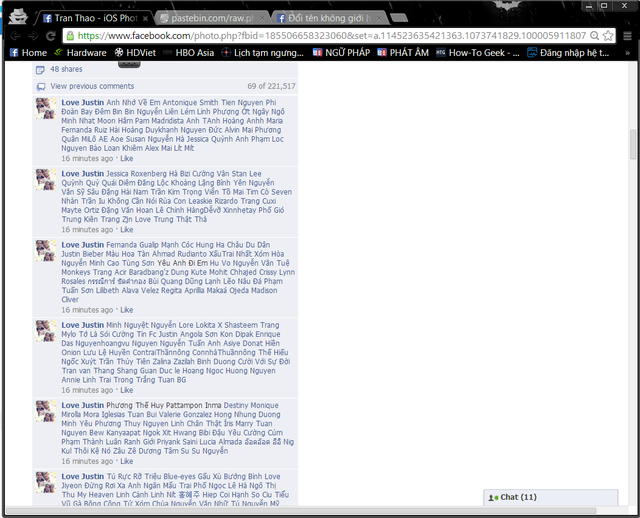The width and height of the screenshot is (640, 518).
Task: Bookmark this page with the star icon
Action: 608,36
